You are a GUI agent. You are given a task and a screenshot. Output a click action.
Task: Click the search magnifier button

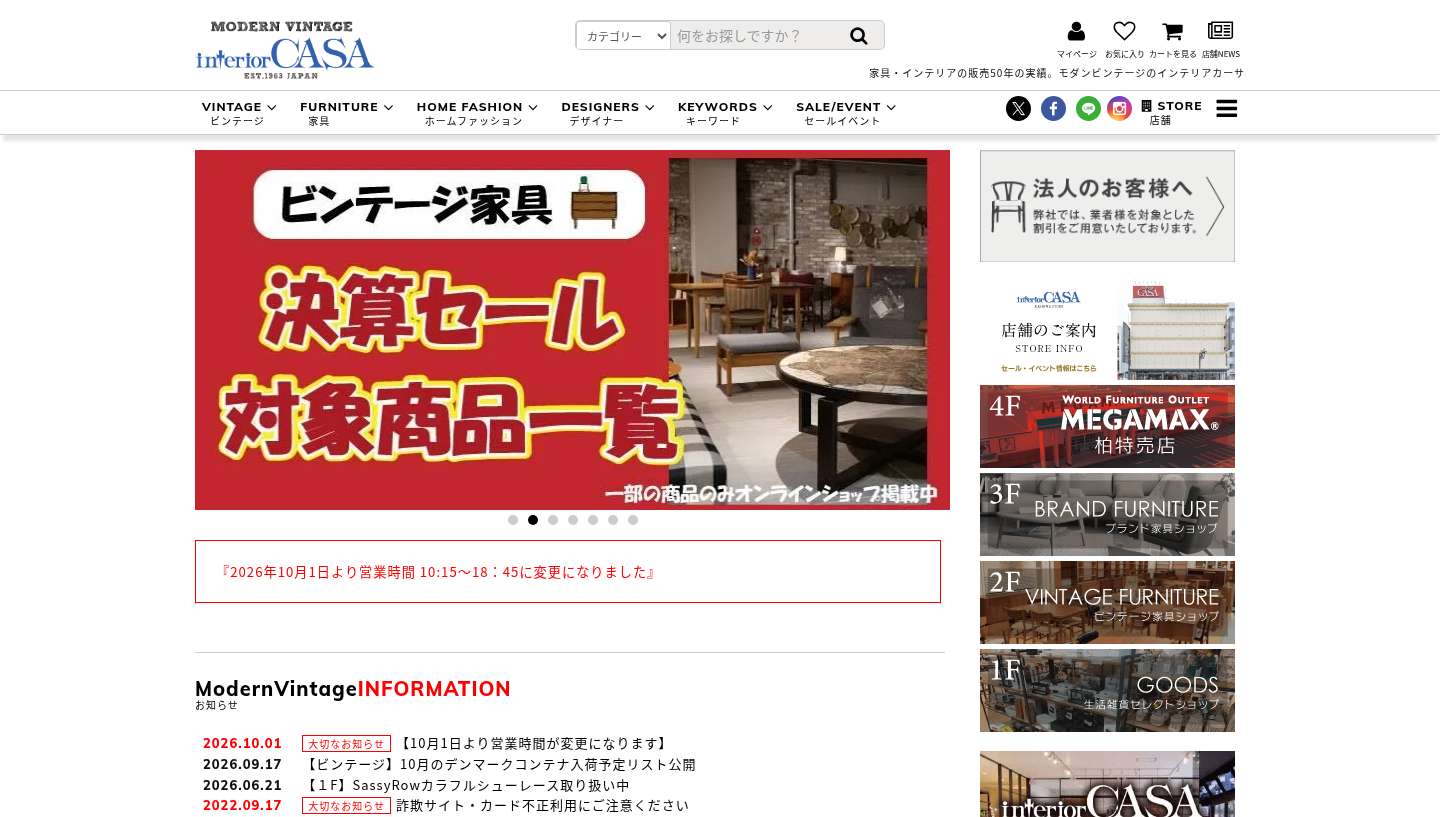point(859,36)
